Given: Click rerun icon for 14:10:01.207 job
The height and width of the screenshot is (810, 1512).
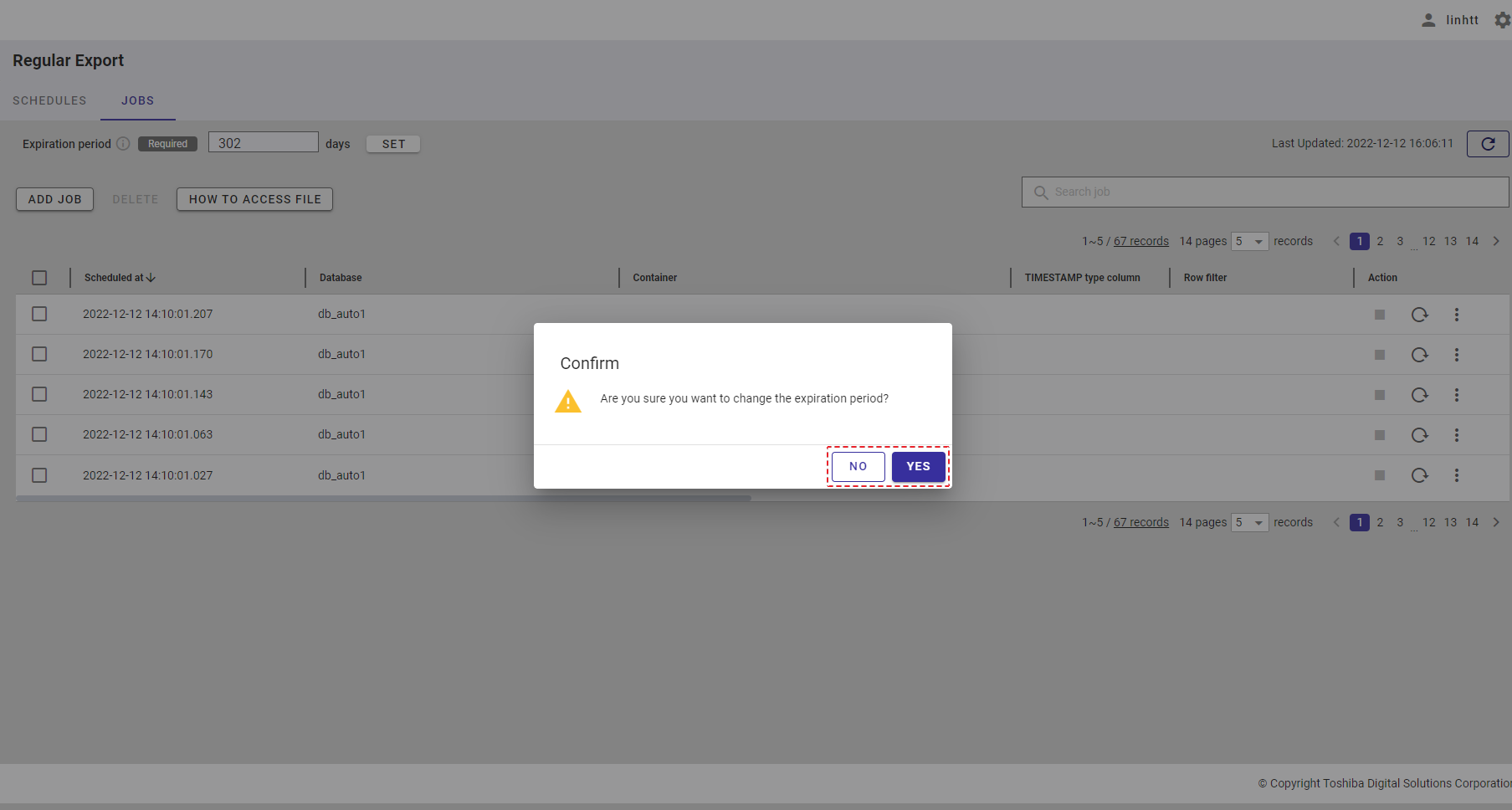Looking at the screenshot, I should point(1419,315).
